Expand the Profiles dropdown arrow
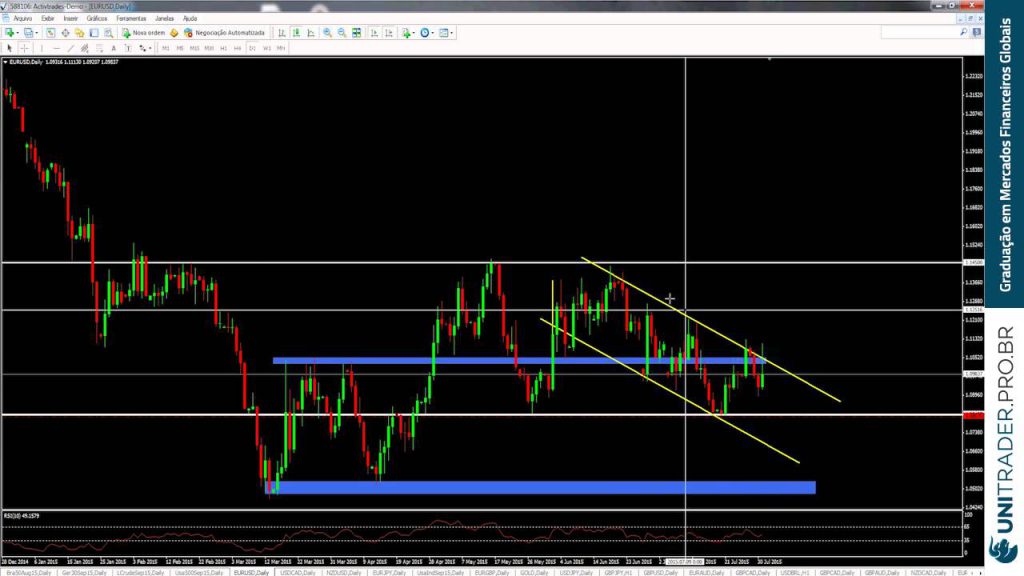 point(37,33)
